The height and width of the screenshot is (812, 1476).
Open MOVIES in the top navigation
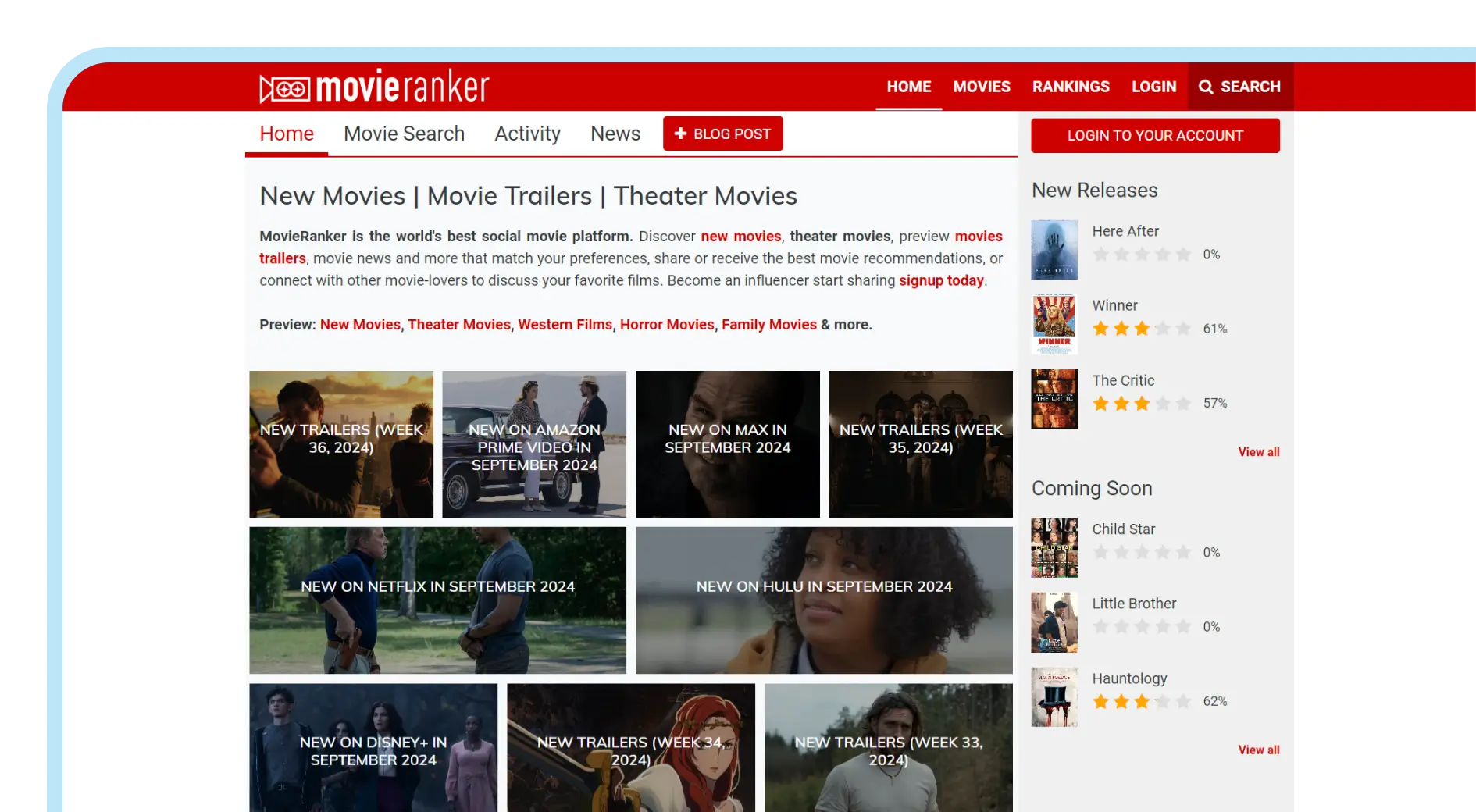click(982, 87)
